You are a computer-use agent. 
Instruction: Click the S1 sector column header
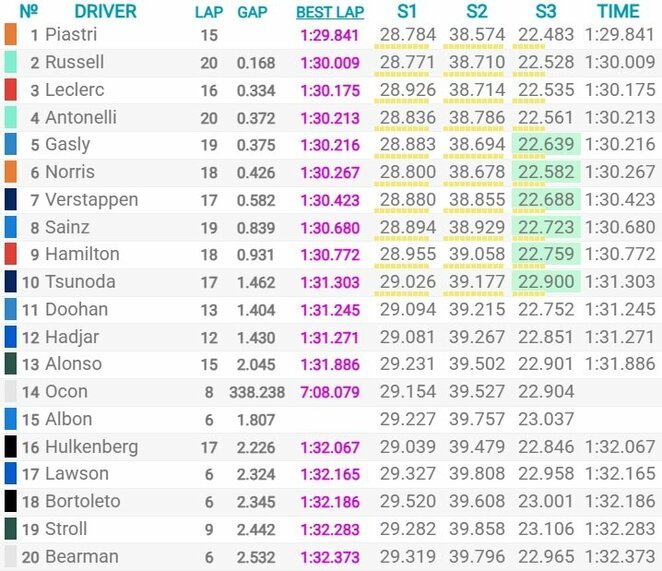pos(406,13)
